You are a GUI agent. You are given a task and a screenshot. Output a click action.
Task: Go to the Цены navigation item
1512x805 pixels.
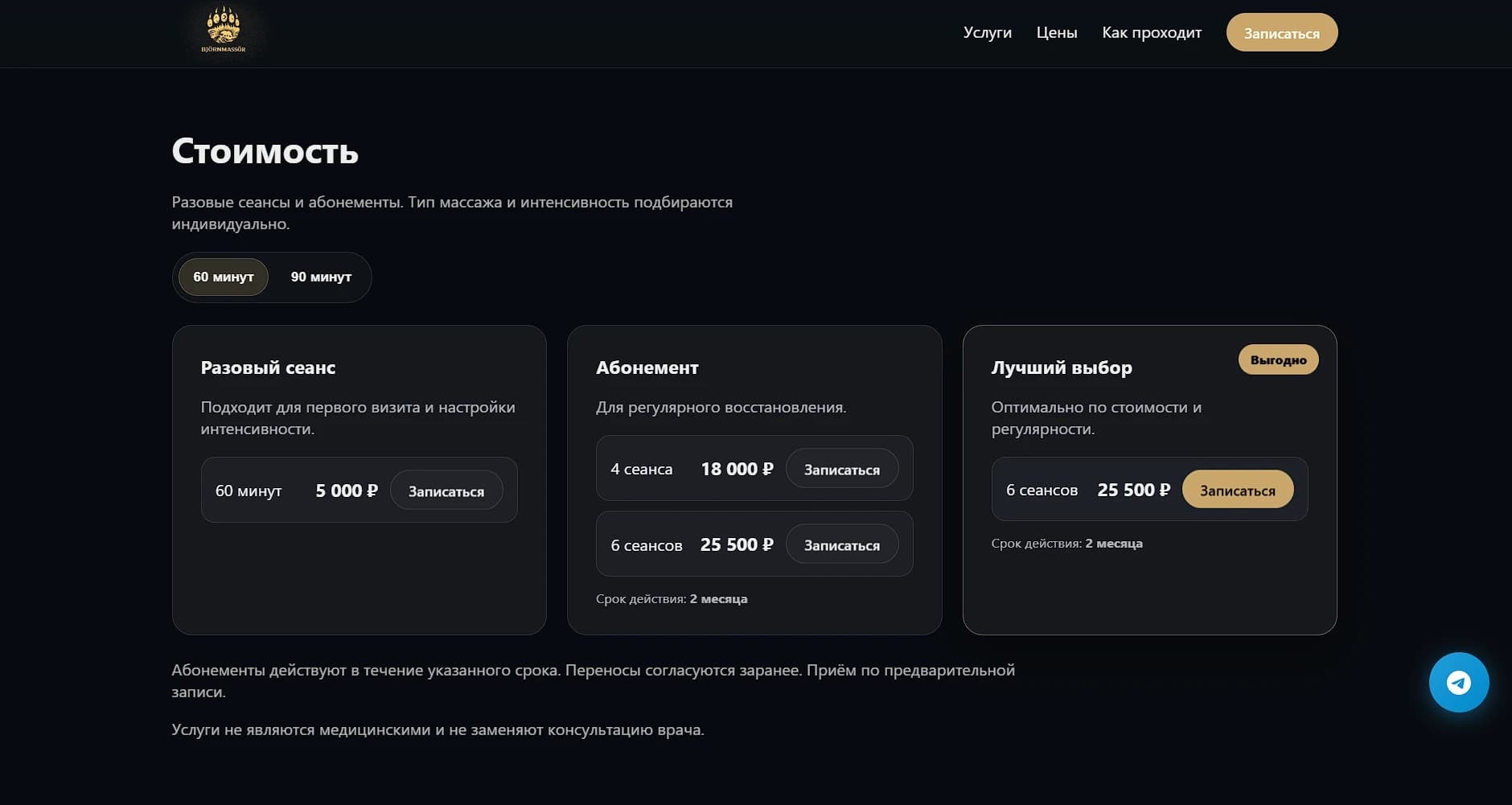point(1056,33)
